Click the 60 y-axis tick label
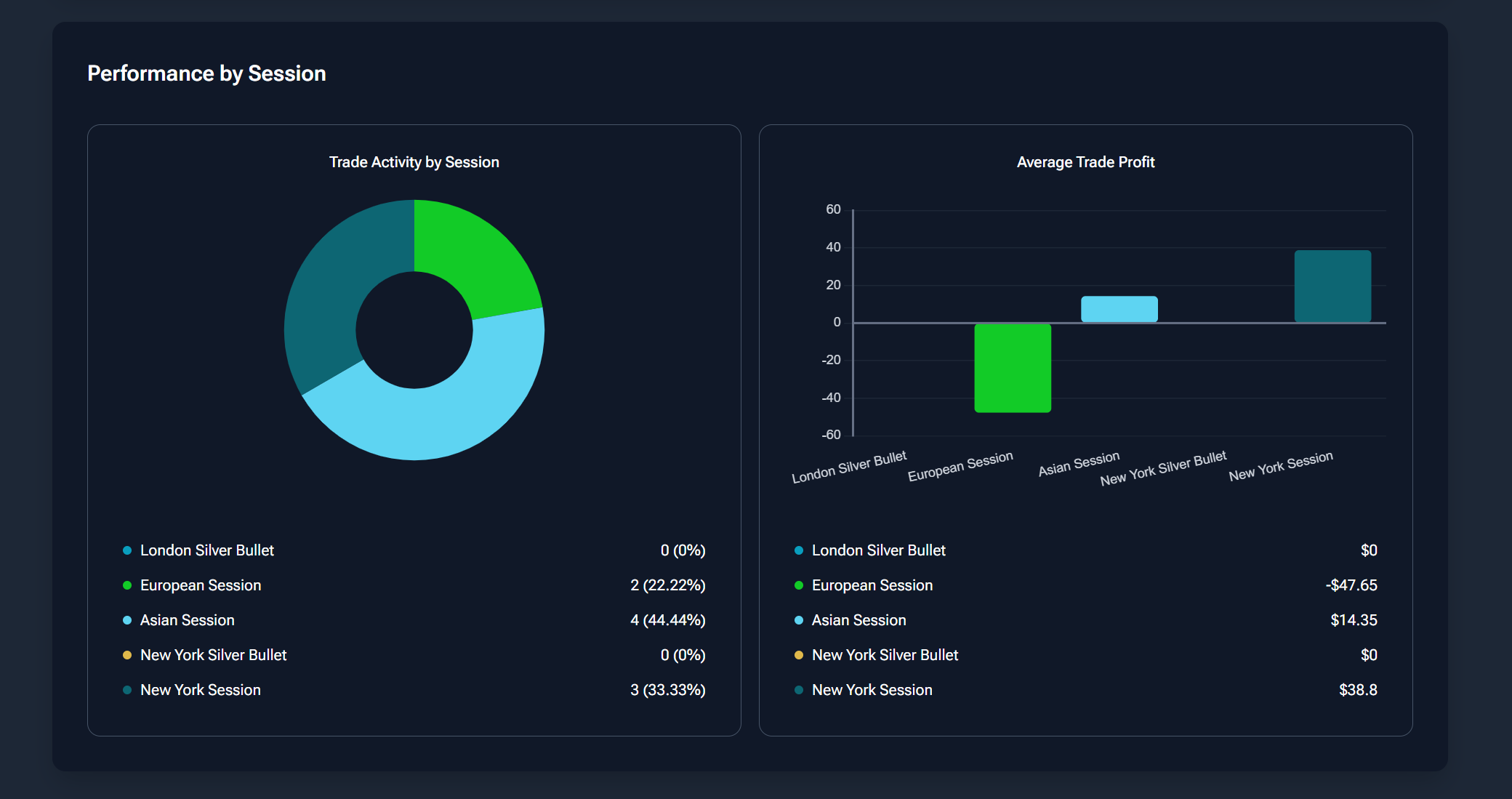 point(833,209)
